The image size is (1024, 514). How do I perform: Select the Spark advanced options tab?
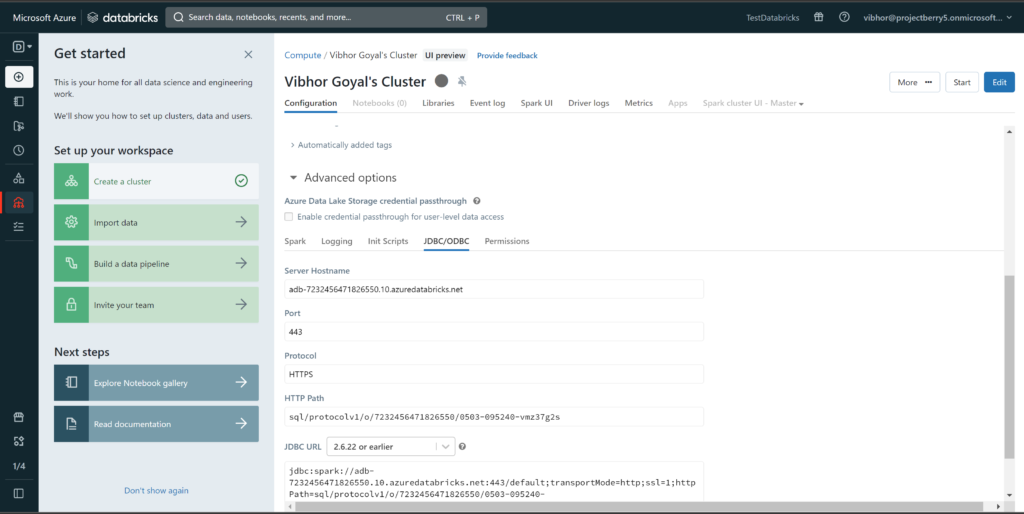pyautogui.click(x=295, y=241)
